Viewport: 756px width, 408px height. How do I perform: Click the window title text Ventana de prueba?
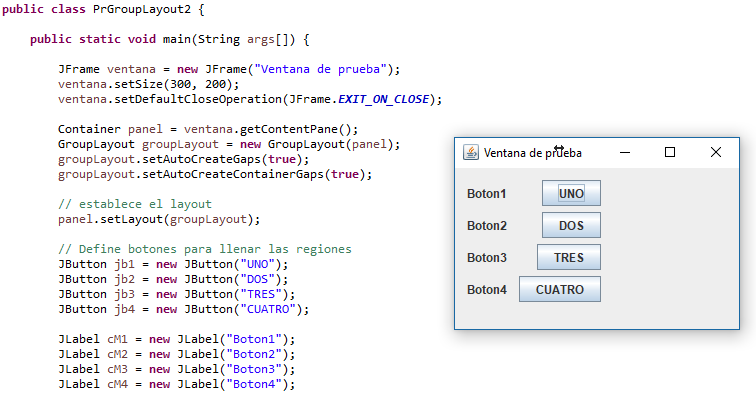(x=532, y=153)
